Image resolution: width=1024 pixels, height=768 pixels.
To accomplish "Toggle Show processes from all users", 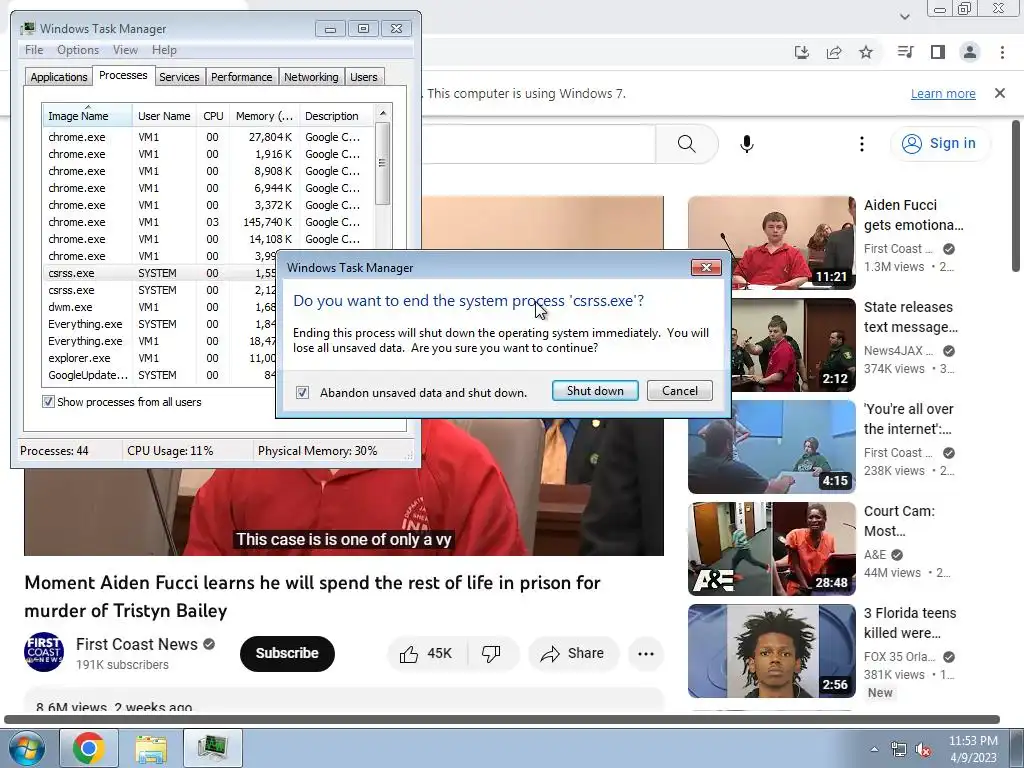I will coord(48,402).
